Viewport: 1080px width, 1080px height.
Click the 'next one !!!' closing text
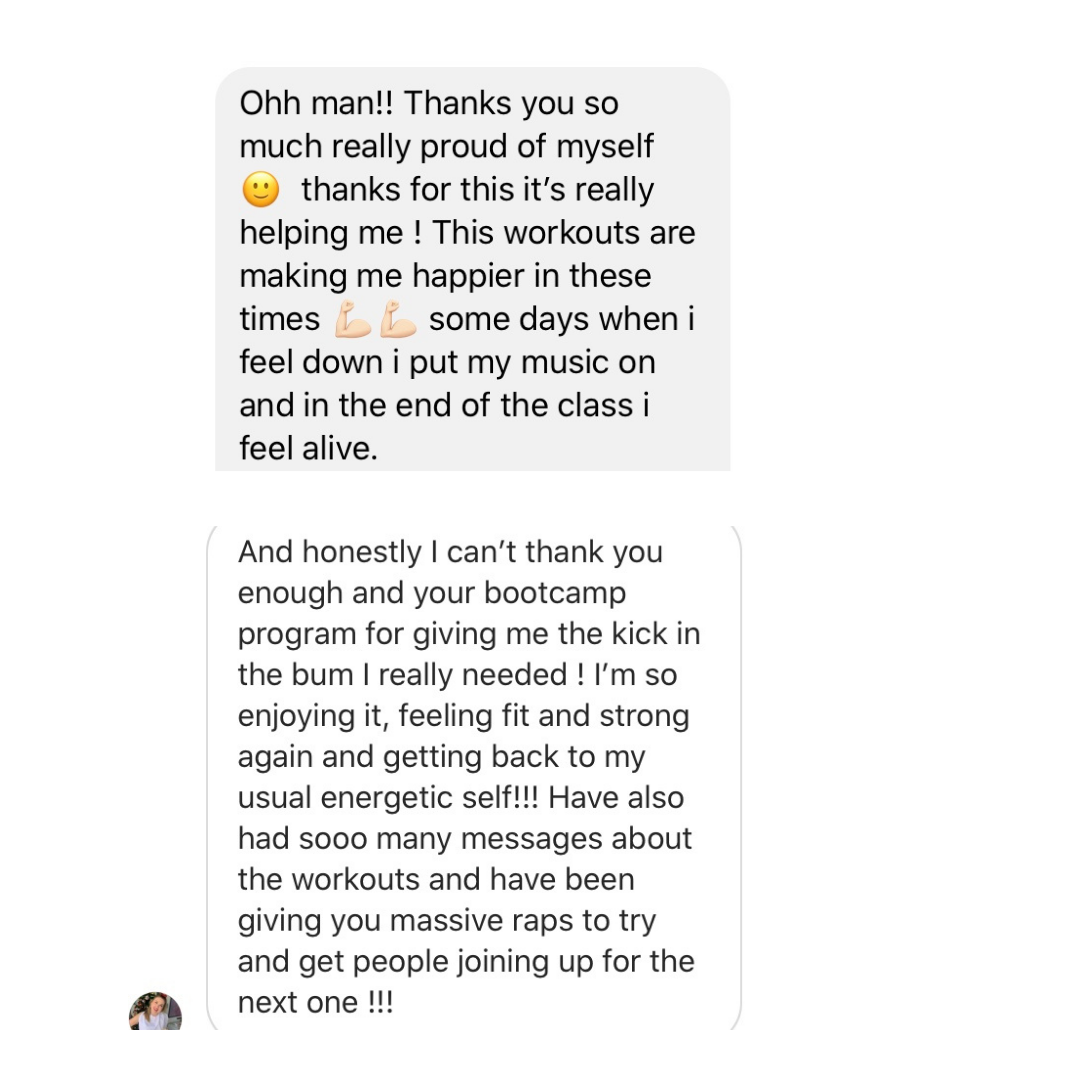tap(315, 1003)
